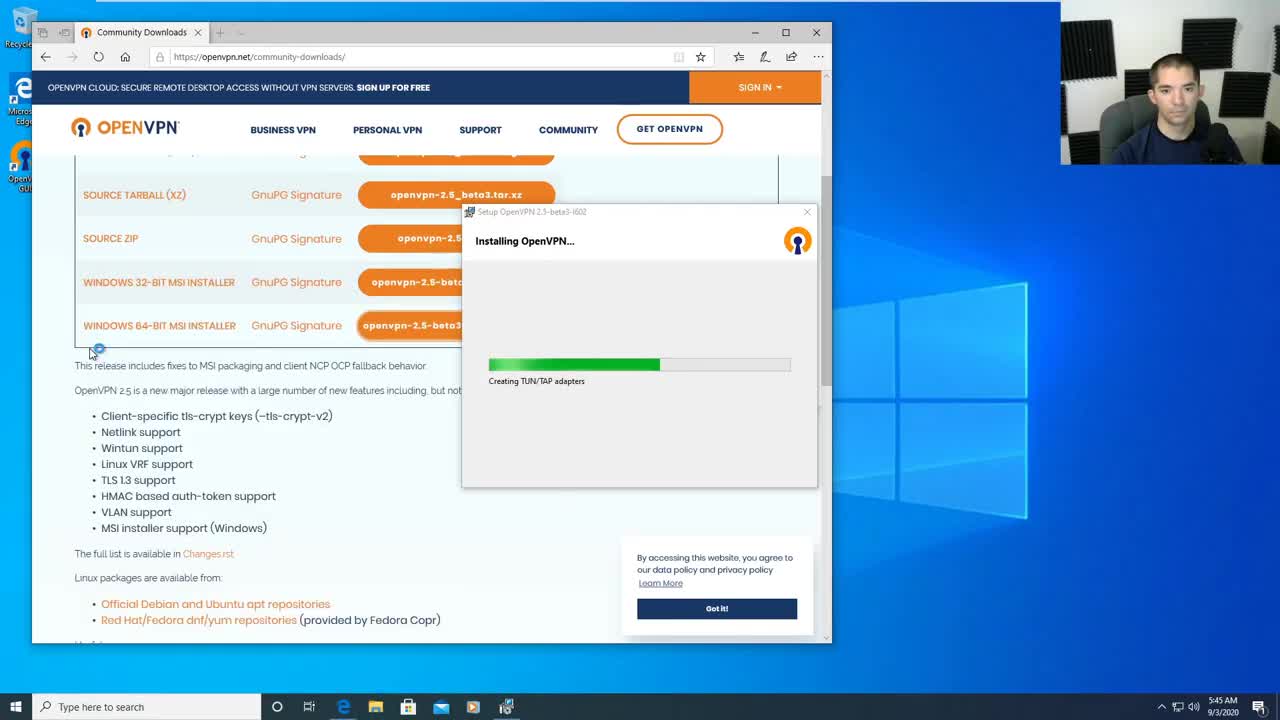Viewport: 1280px width, 720px height.
Task: Open the COMMUNITY menu
Action: tap(568, 130)
